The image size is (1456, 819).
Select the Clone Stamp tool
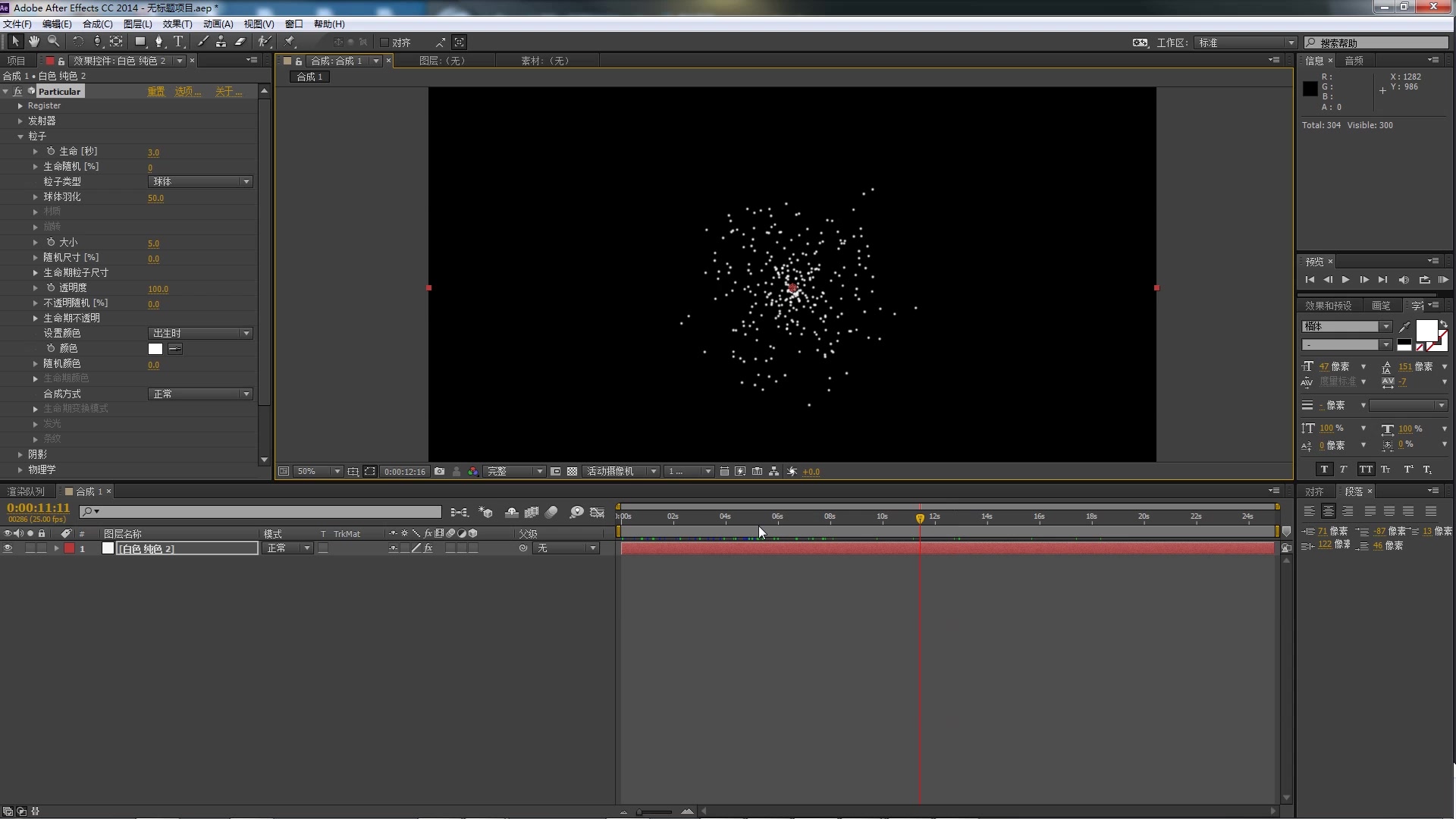221,42
